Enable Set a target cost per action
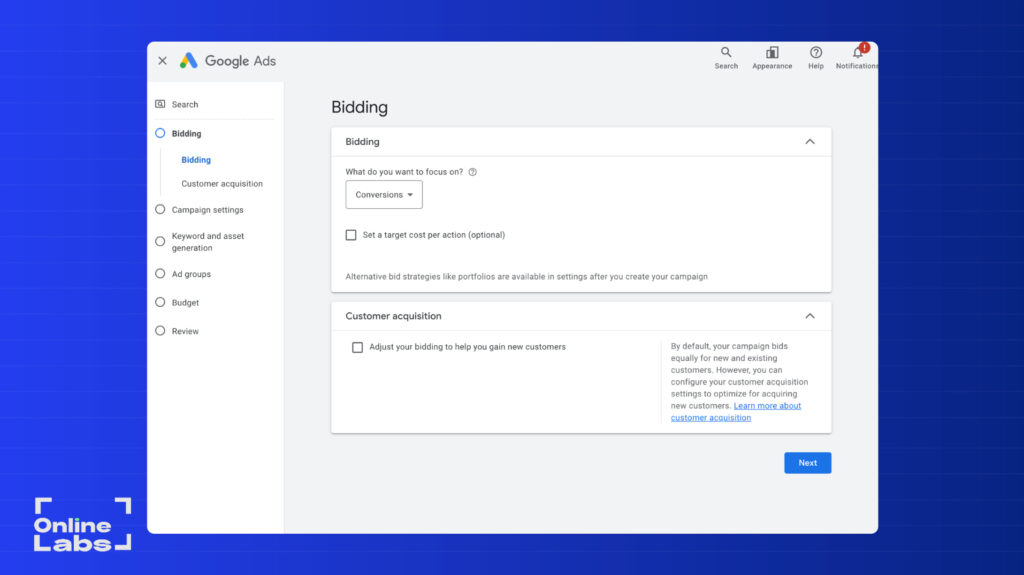Screen dimensions: 1024x575 pos(351,235)
